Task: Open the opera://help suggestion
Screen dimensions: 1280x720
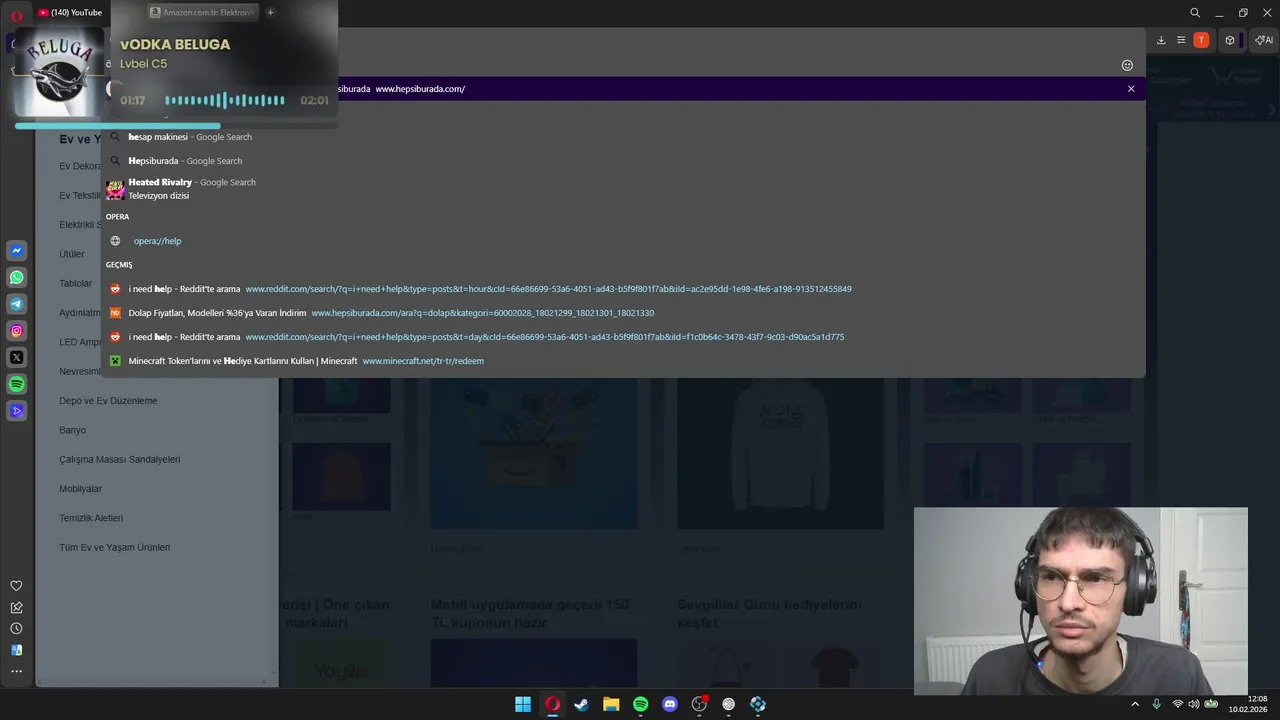Action: click(x=622, y=241)
